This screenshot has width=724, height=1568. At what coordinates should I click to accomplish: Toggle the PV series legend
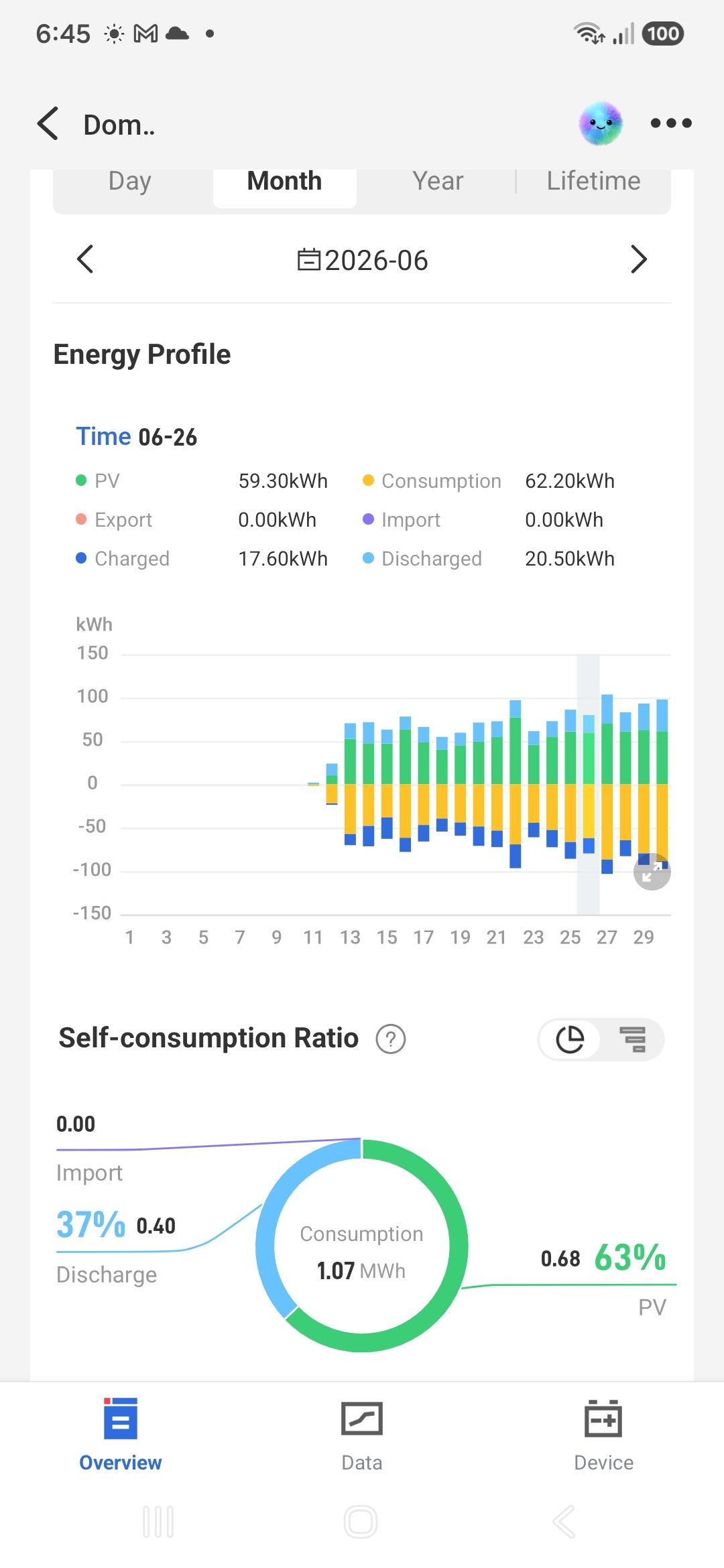pyautogui.click(x=98, y=480)
